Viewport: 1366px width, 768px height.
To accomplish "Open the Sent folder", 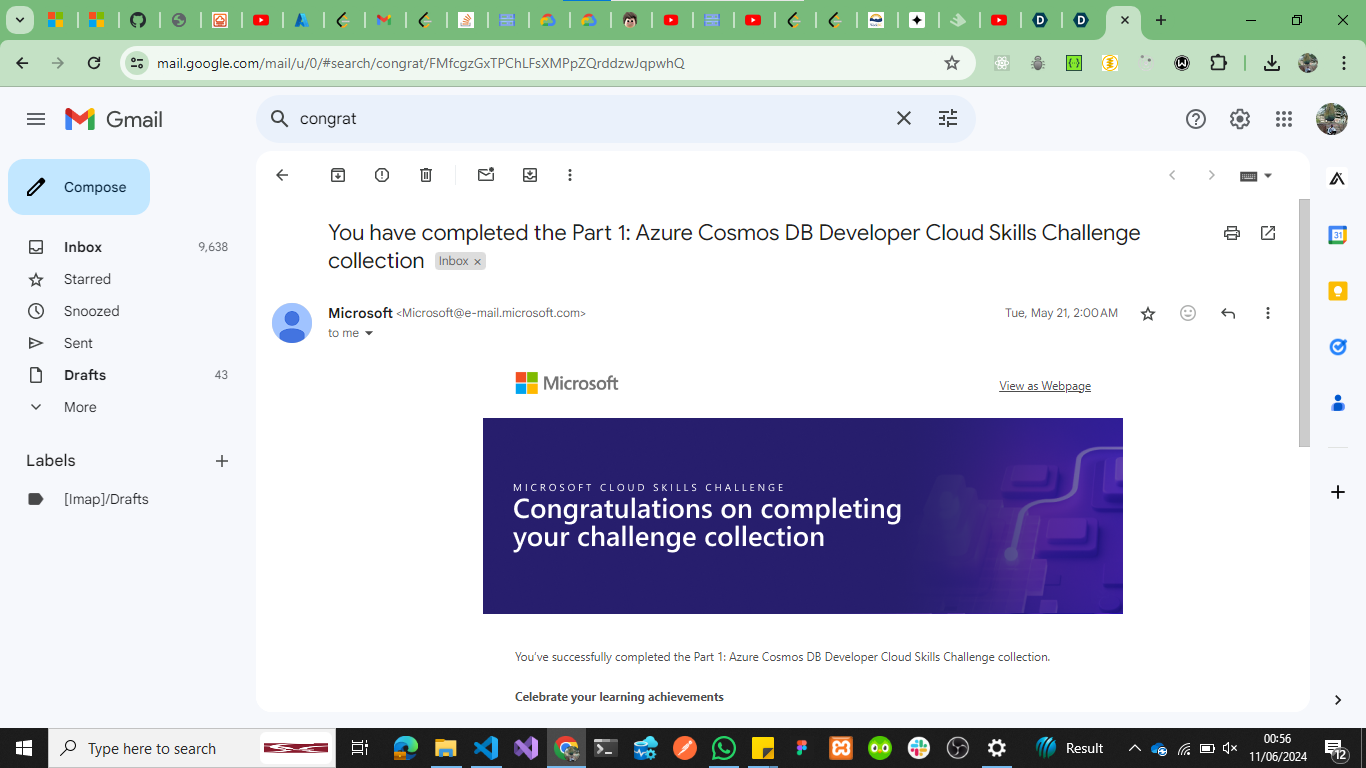I will click(78, 343).
